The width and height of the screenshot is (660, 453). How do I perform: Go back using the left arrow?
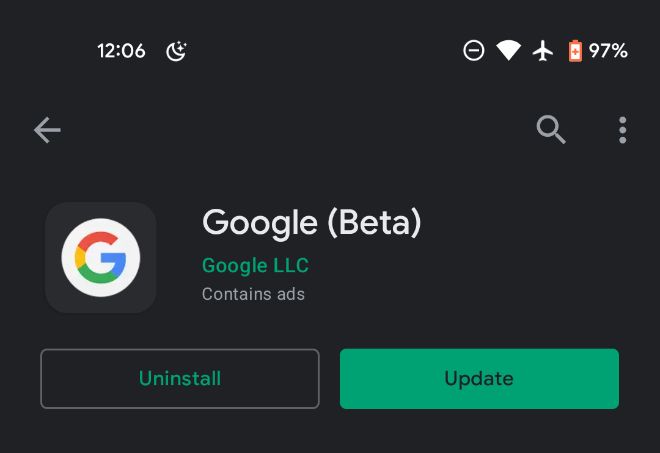47,130
